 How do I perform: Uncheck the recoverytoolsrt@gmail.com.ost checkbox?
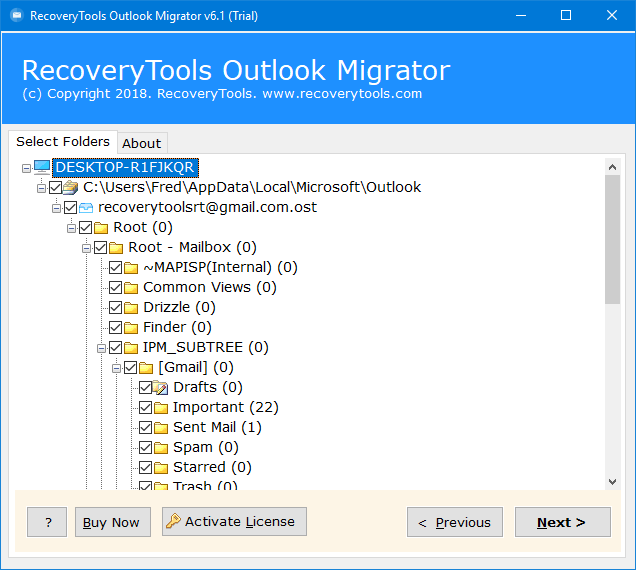pos(71,208)
